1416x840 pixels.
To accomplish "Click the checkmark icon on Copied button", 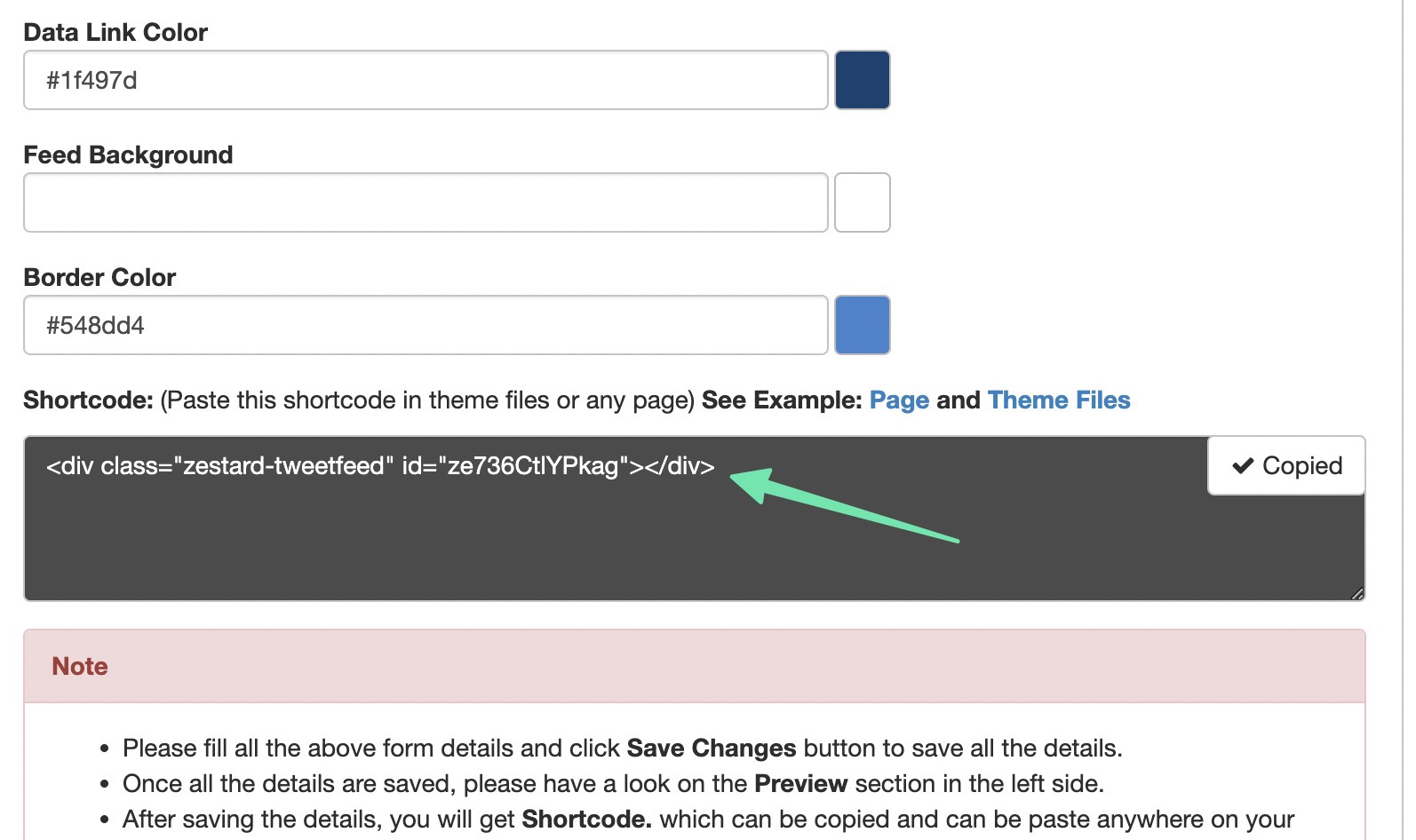I will [1243, 466].
